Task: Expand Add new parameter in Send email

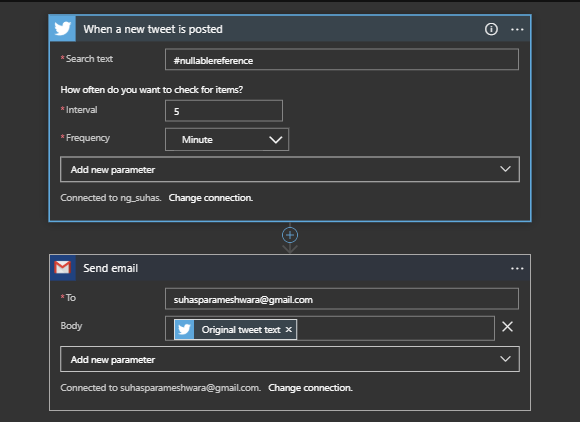Action: coord(290,359)
